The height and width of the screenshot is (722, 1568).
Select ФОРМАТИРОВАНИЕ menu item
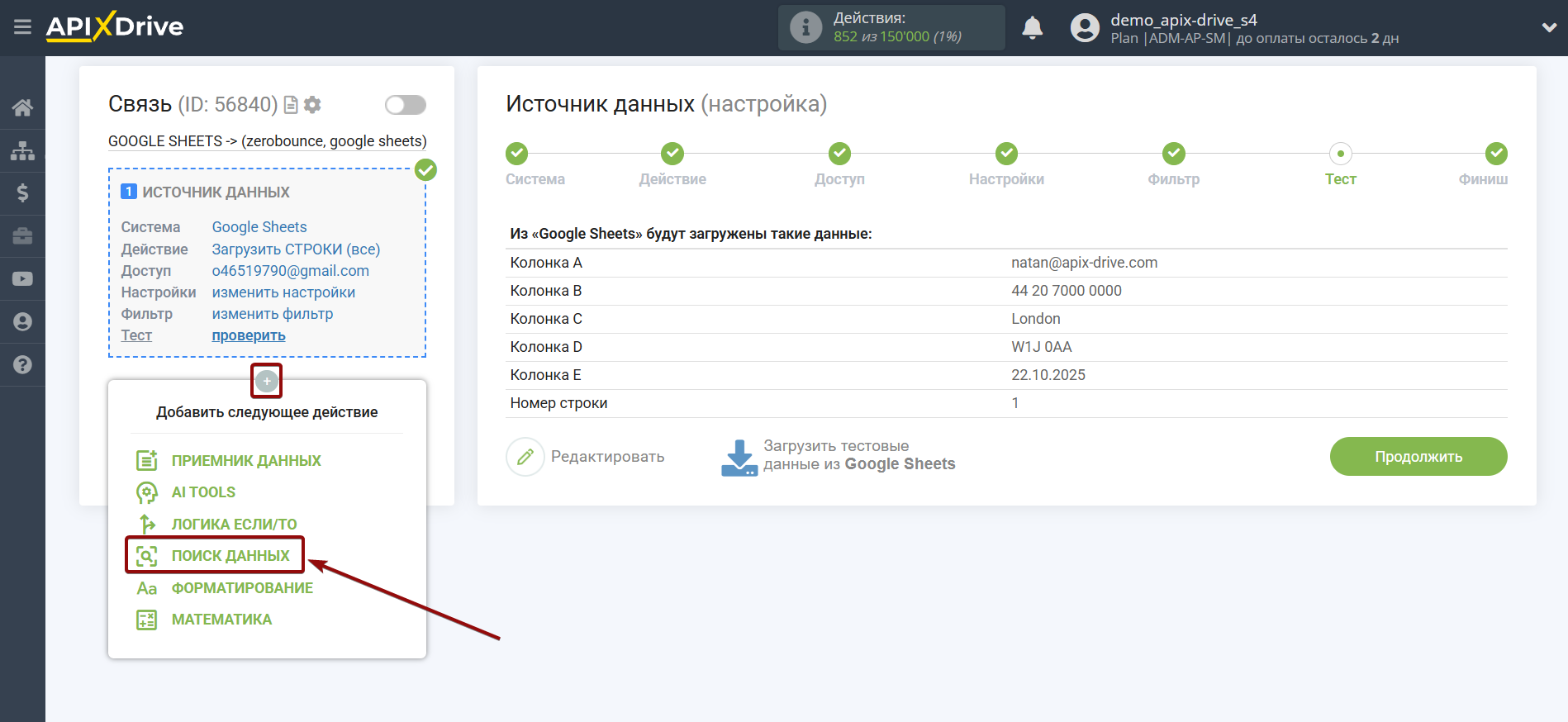pos(242,588)
